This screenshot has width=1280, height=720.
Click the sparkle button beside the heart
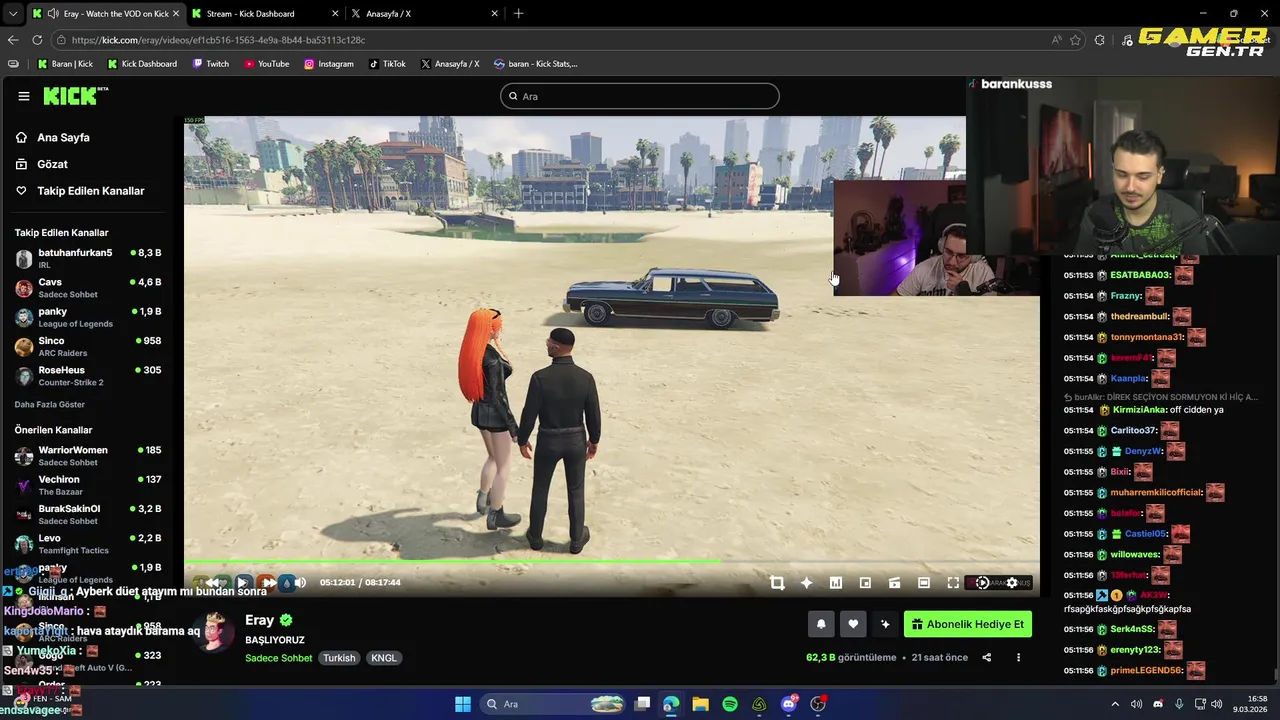(x=885, y=624)
